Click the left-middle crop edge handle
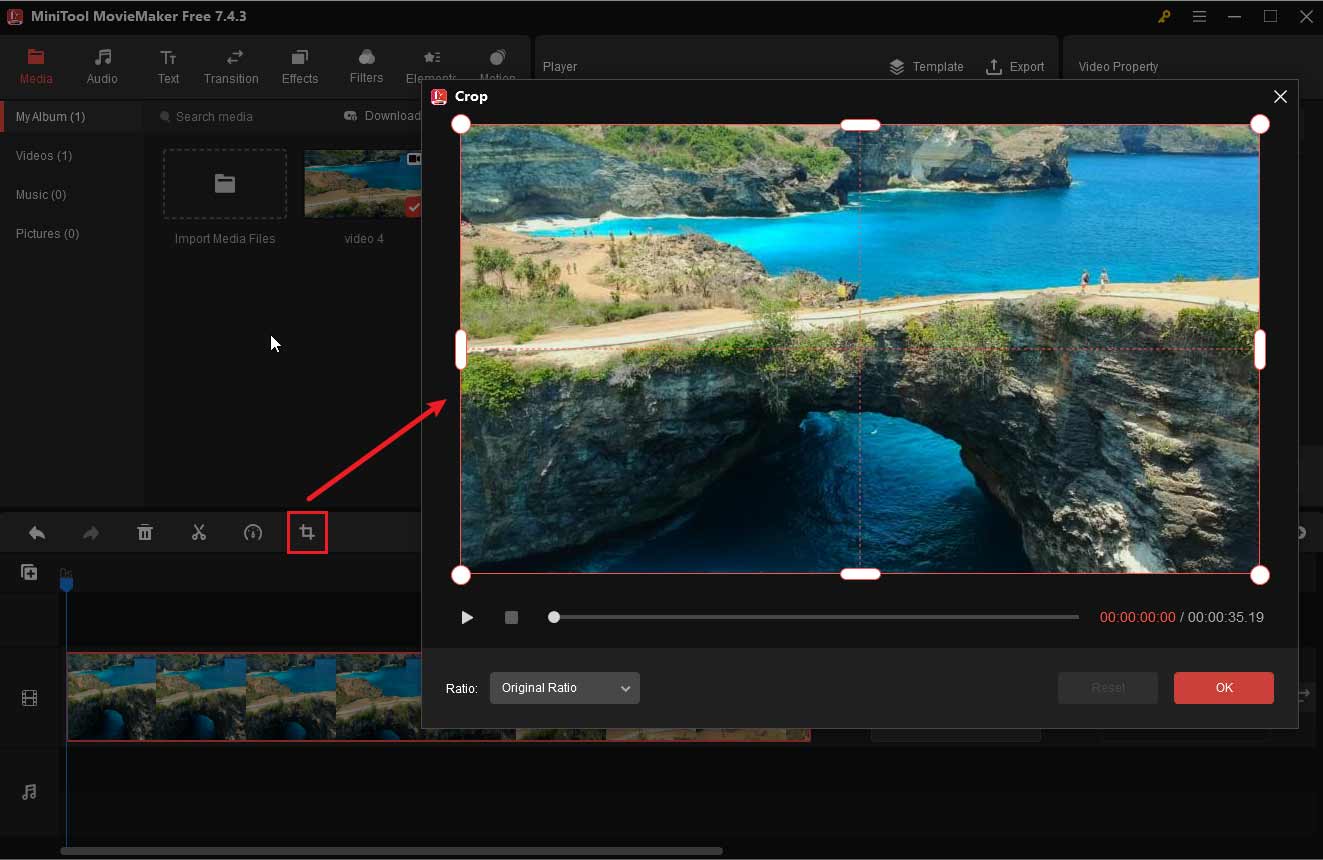Screen dimensions: 1323x860 click(461, 350)
